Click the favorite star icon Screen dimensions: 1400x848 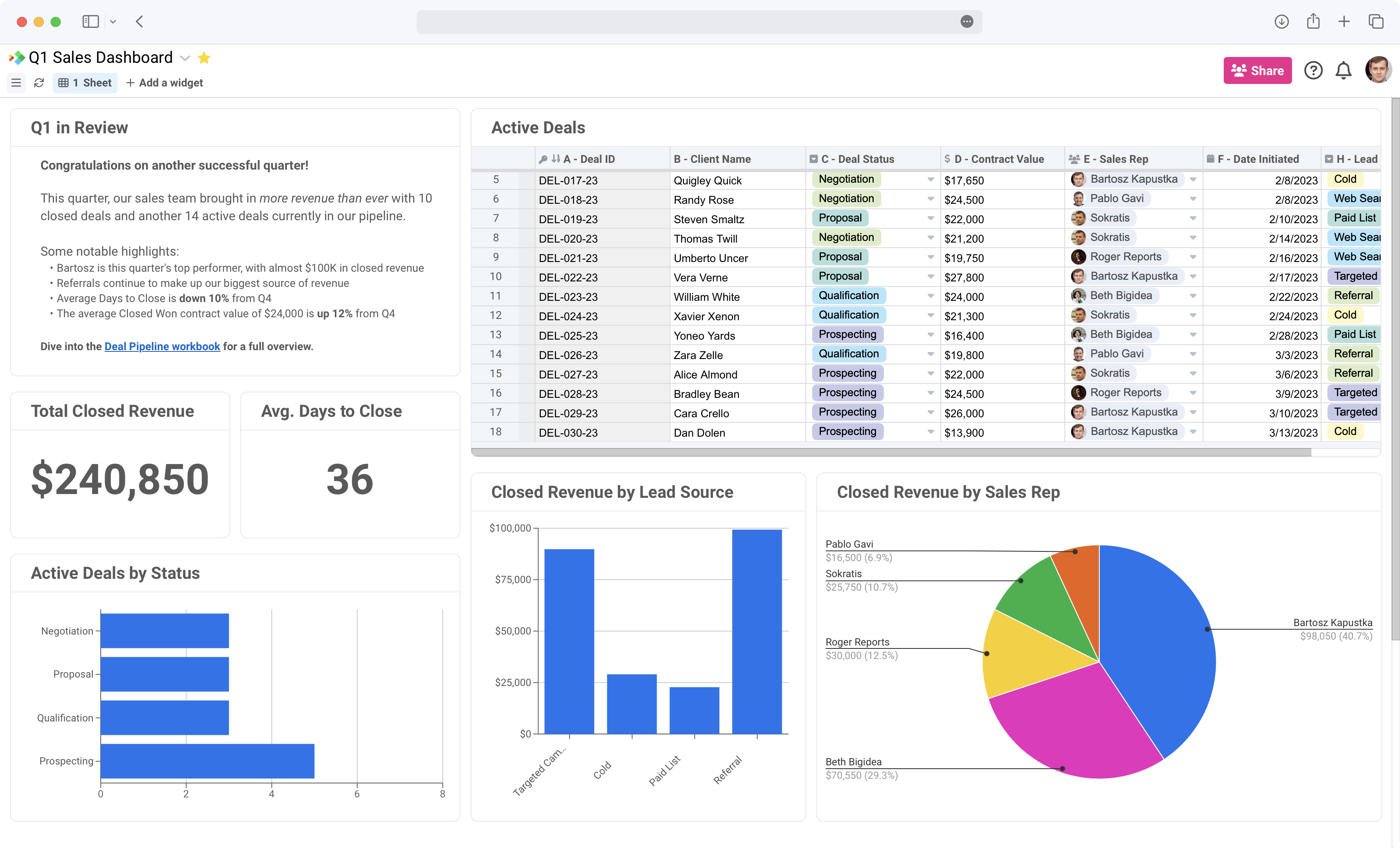[x=204, y=58]
